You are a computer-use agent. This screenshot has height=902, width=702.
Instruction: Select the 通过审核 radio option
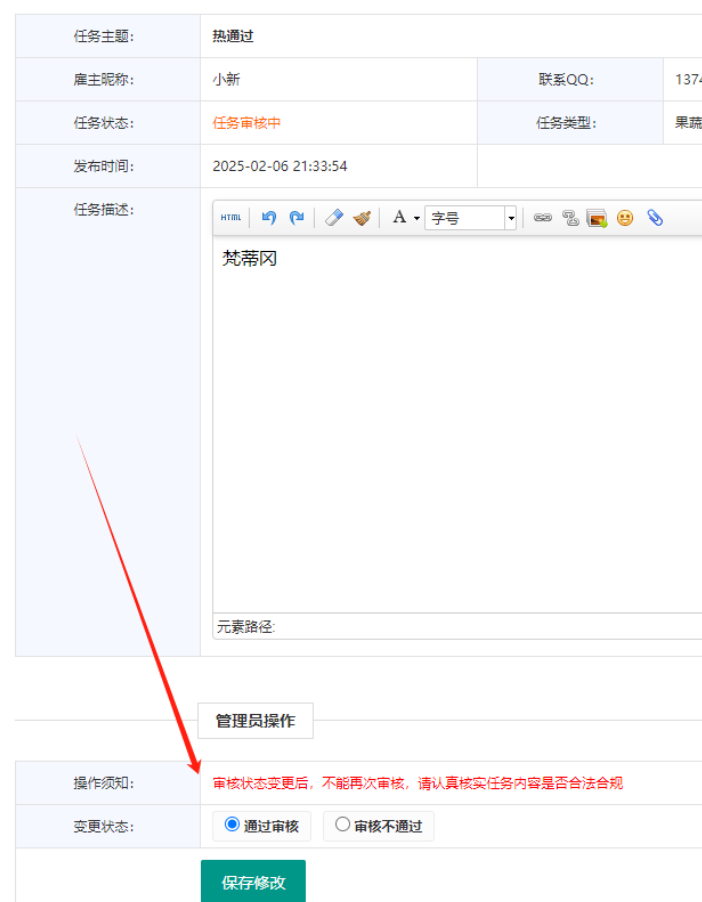232,824
